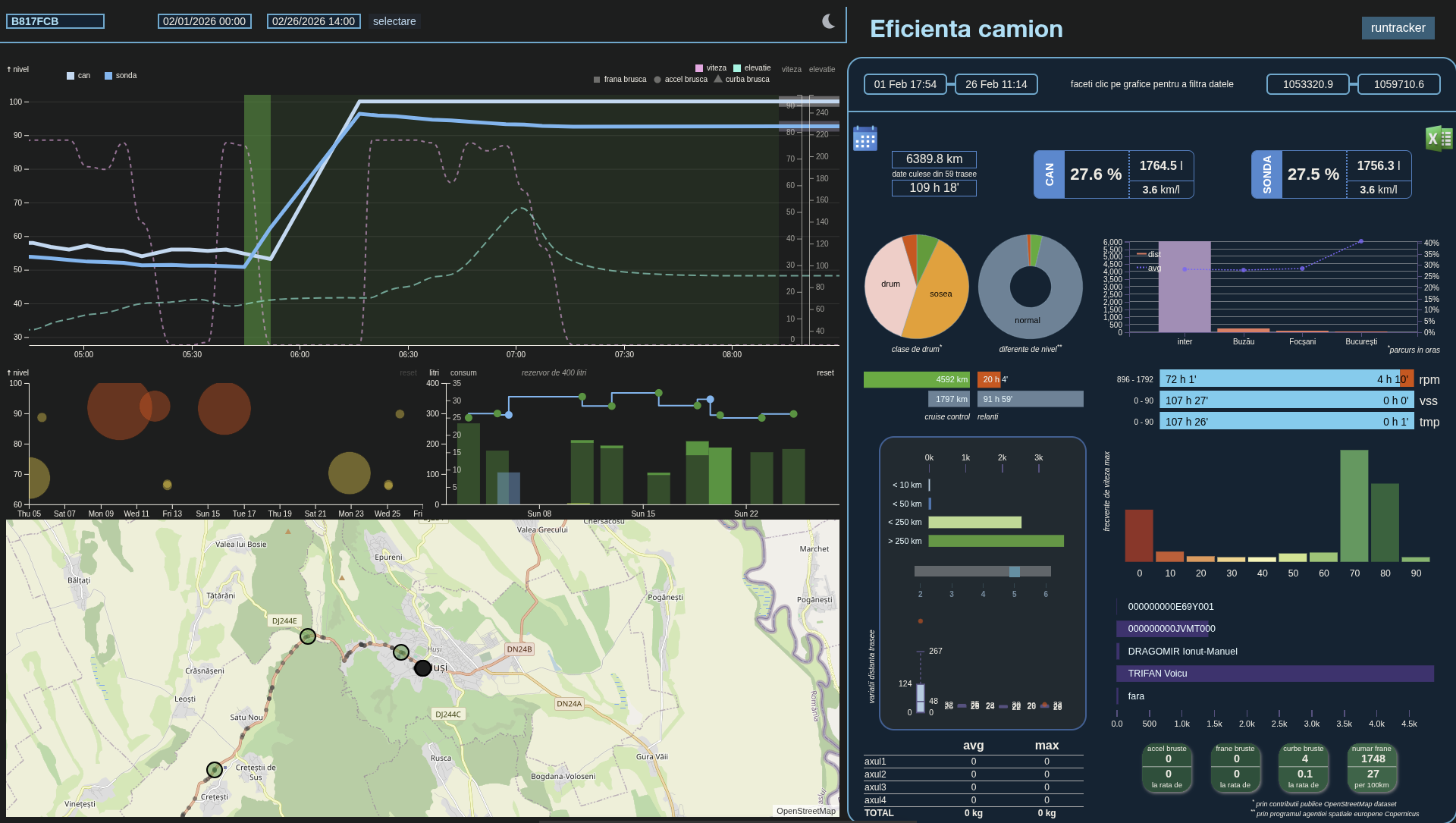Open the start date 02/01/2026 field

(x=204, y=21)
